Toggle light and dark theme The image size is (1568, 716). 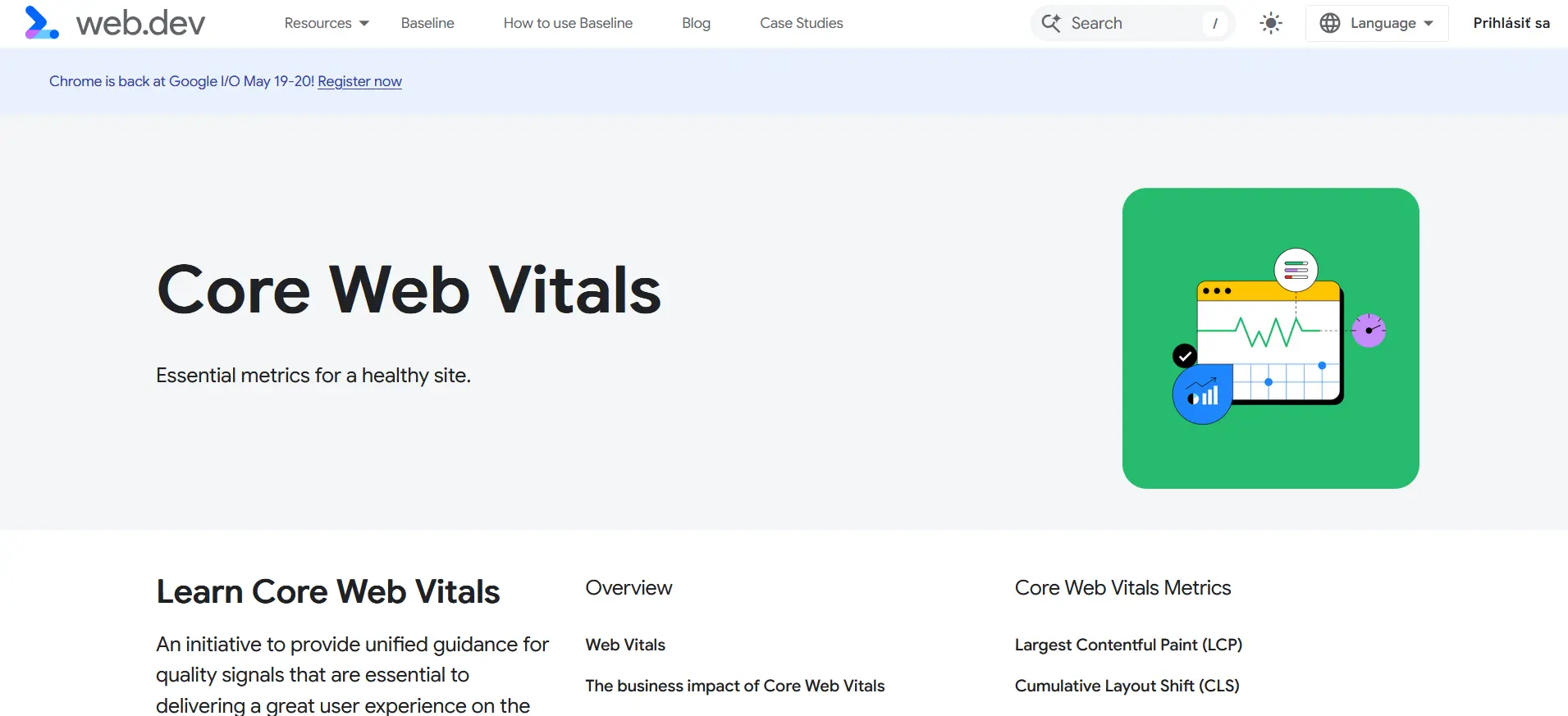(1269, 23)
